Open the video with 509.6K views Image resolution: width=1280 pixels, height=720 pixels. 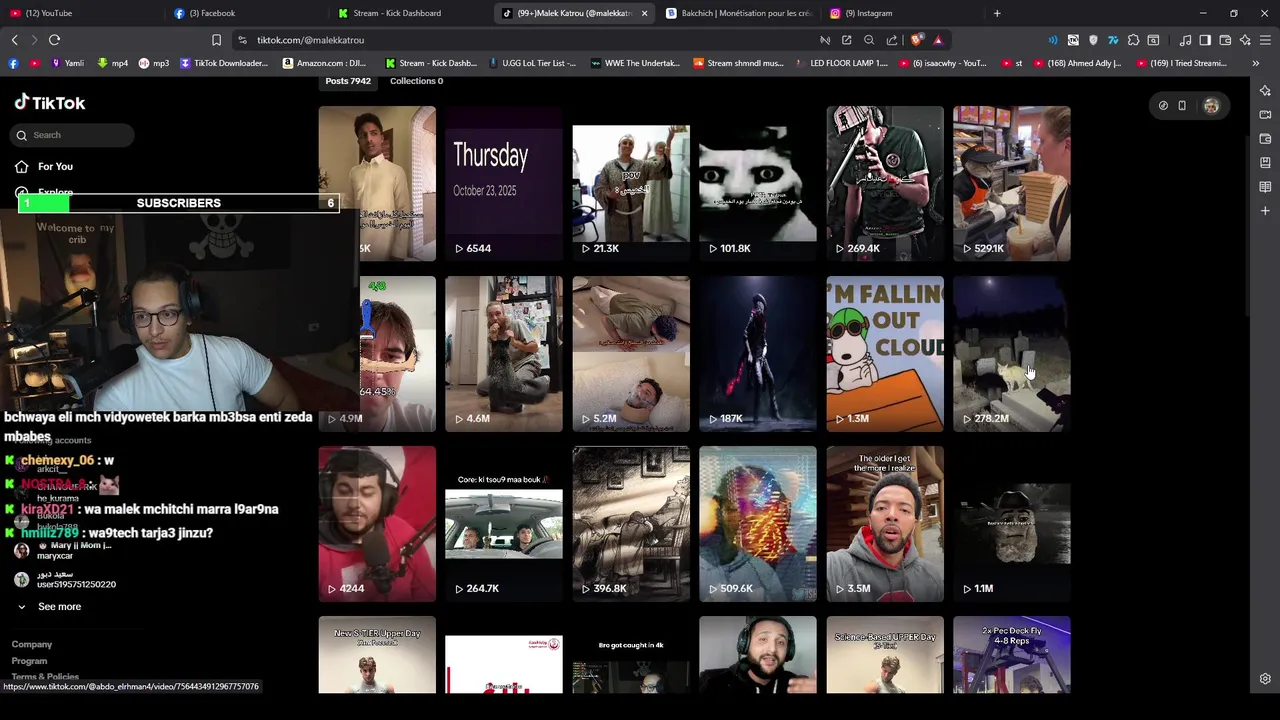(758, 524)
